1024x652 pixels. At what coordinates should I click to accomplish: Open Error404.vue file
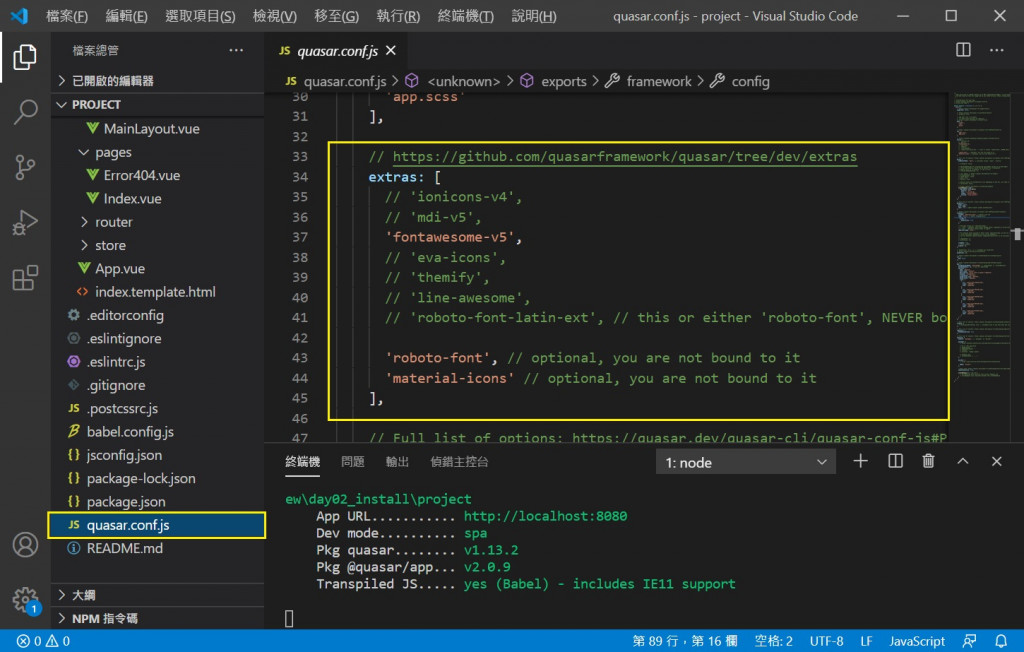tap(142, 175)
